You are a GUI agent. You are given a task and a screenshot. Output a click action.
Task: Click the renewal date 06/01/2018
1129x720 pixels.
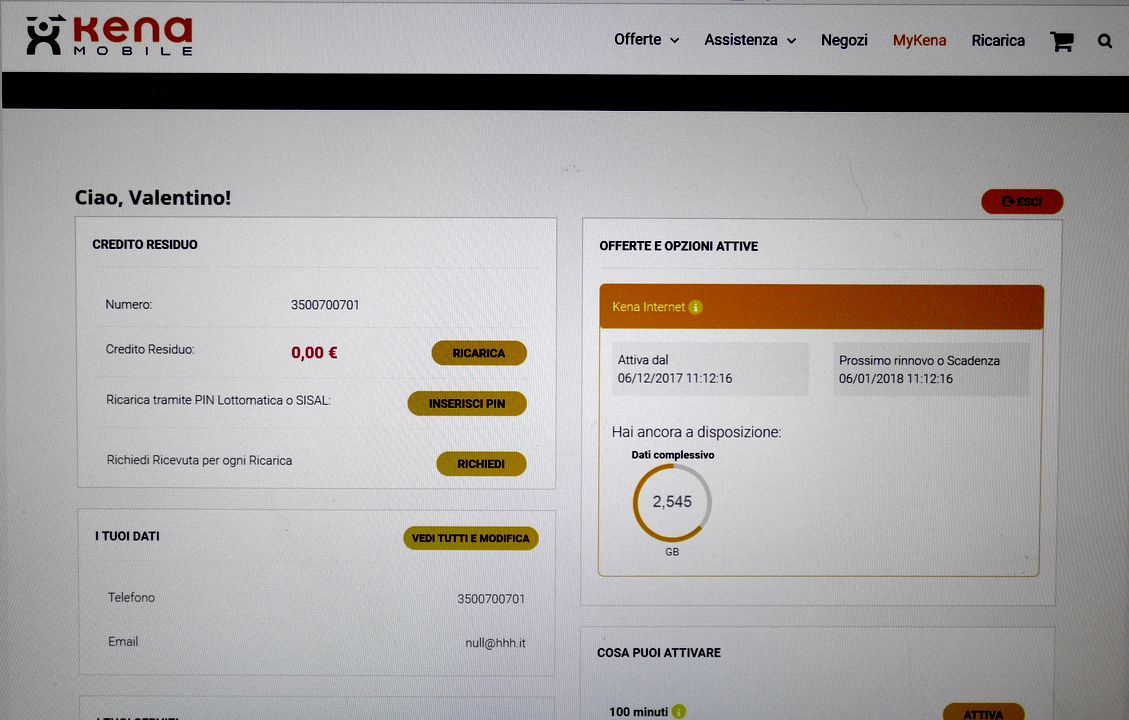896,379
